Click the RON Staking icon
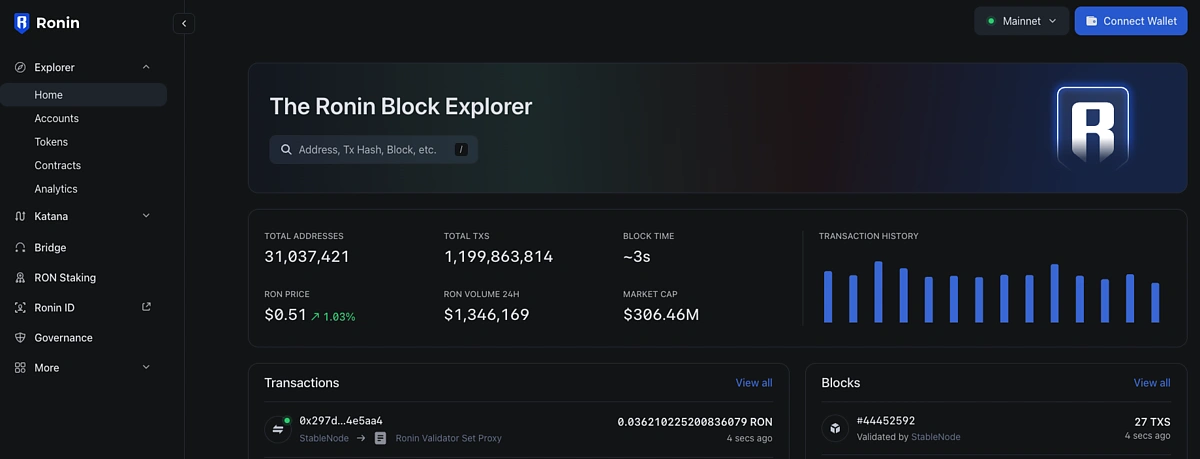 click(x=20, y=277)
